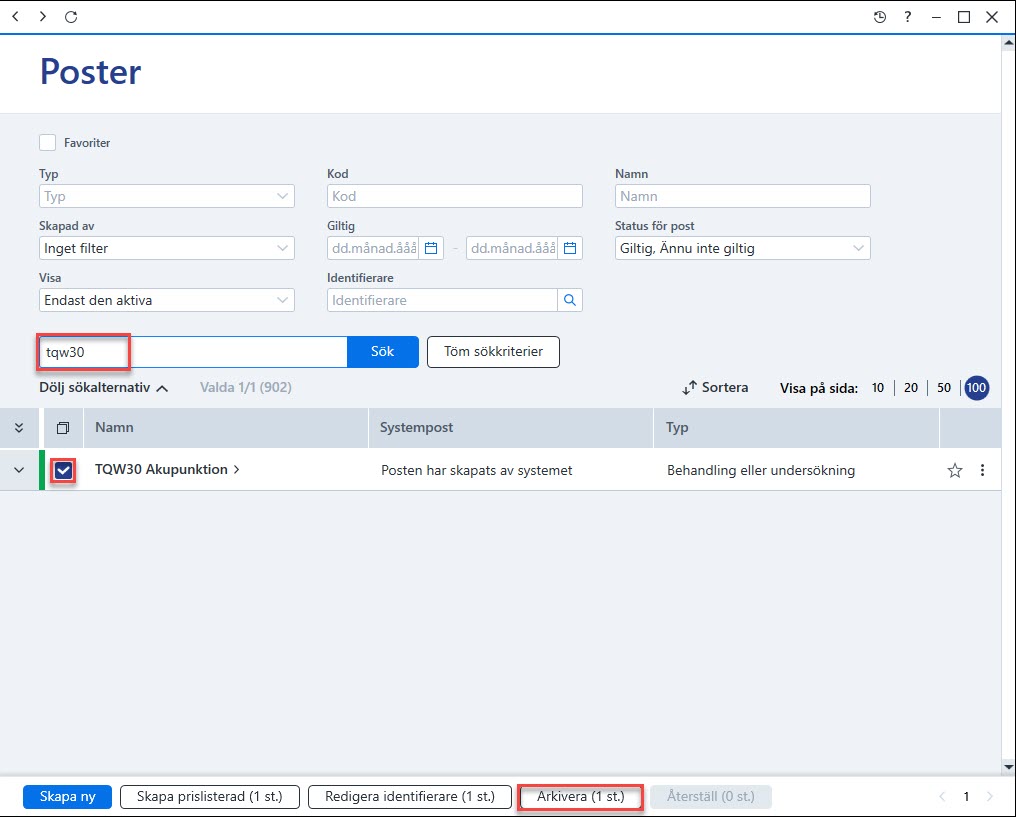
Task: Uncheck the TQW30 Akupunktion row checkbox
Action: tap(64, 470)
